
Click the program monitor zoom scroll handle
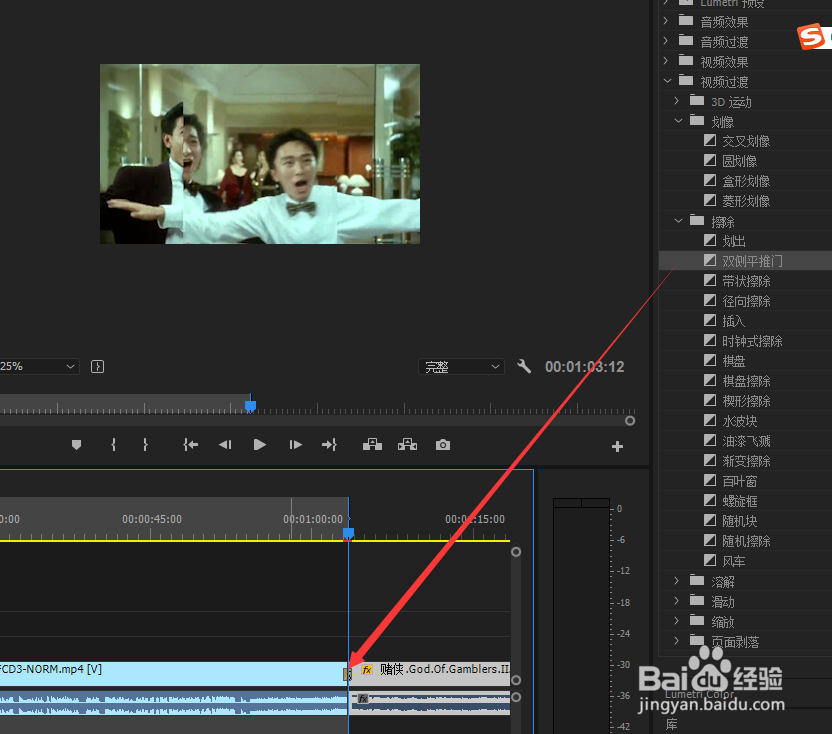click(x=630, y=421)
